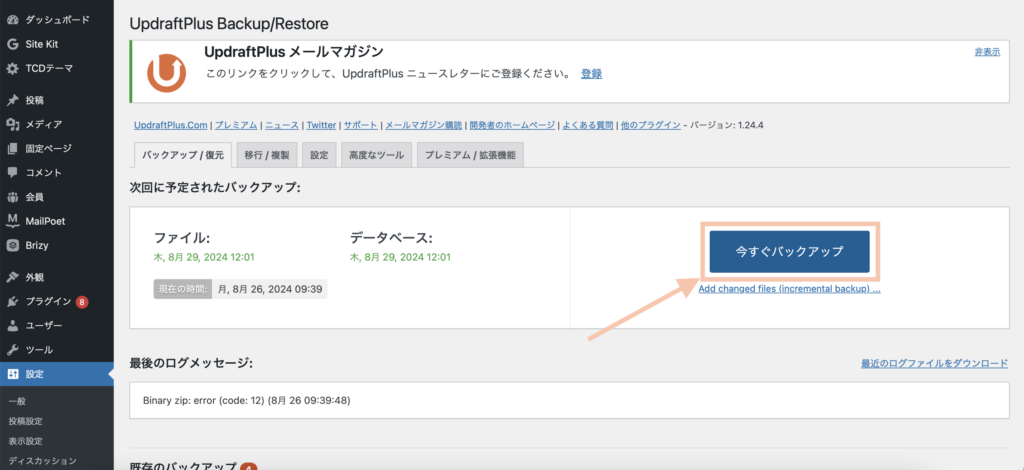Open ダッシュボード menu item

[57, 20]
